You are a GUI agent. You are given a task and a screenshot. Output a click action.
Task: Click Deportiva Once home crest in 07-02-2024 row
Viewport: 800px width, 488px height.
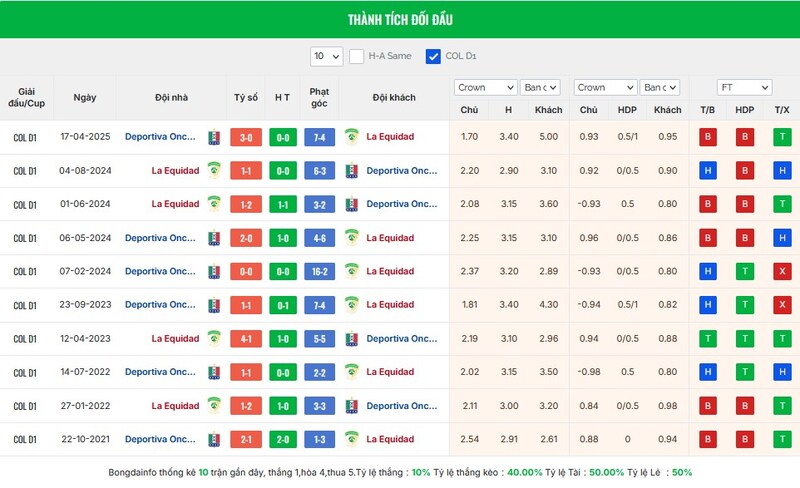tap(213, 272)
